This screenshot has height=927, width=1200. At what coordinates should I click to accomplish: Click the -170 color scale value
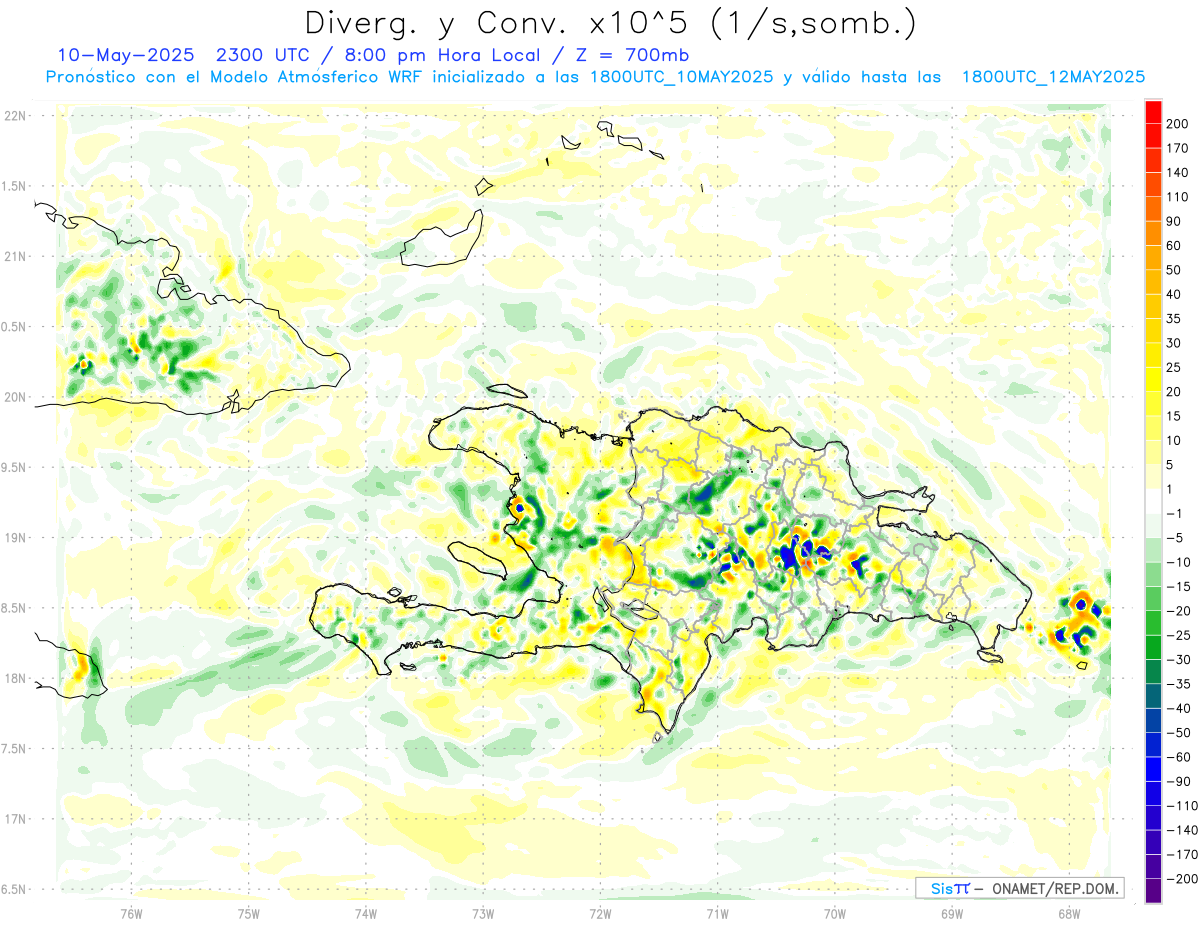pyautogui.click(x=1181, y=854)
